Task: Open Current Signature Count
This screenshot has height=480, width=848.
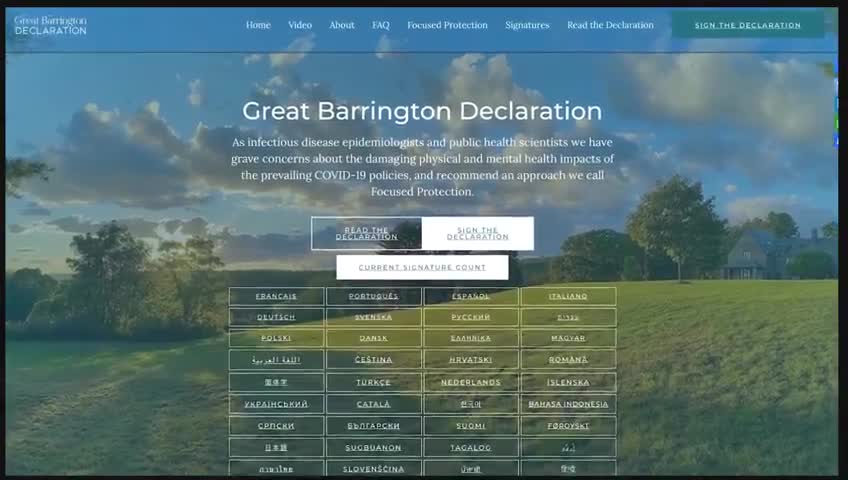Action: click(422, 268)
